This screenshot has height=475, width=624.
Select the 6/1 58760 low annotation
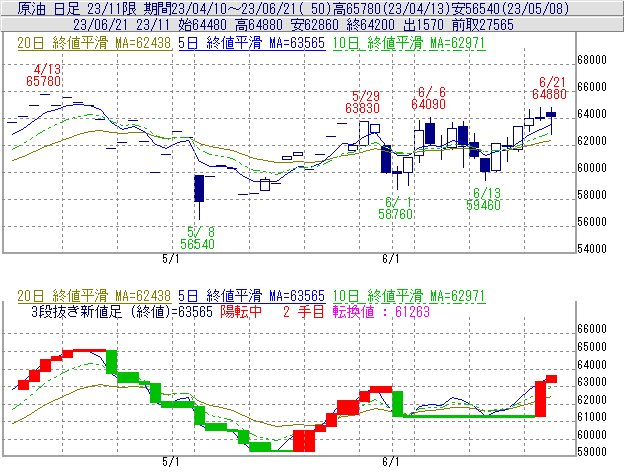click(395, 208)
